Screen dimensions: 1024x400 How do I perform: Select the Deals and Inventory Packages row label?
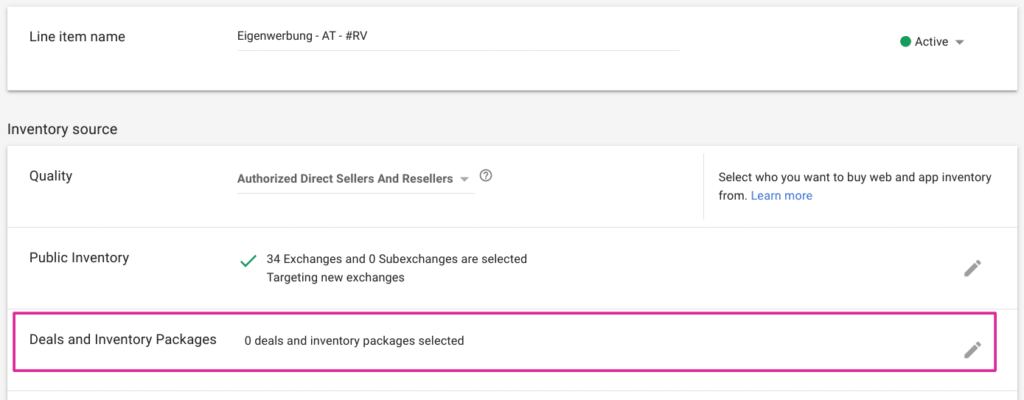pyautogui.click(x=123, y=340)
